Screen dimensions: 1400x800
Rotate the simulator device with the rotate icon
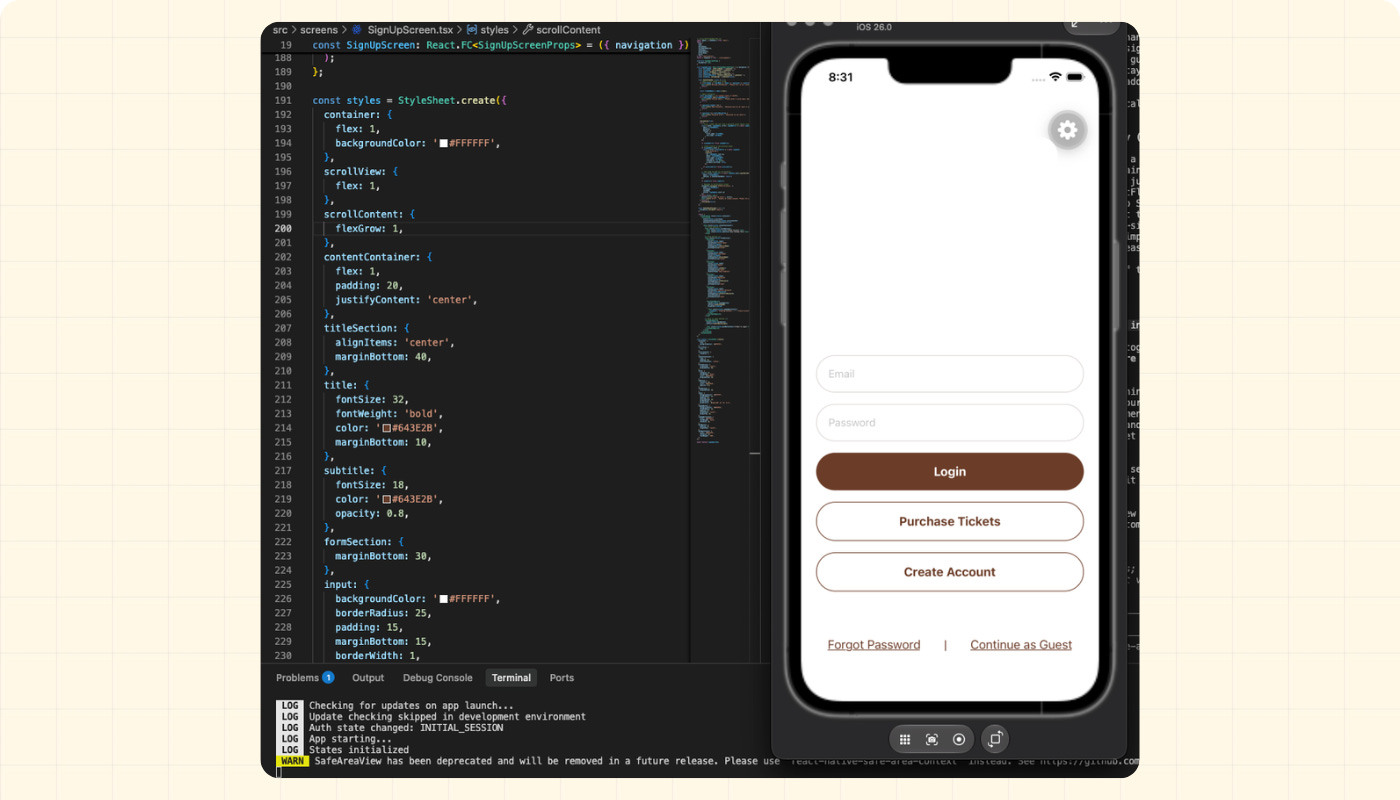(x=995, y=739)
